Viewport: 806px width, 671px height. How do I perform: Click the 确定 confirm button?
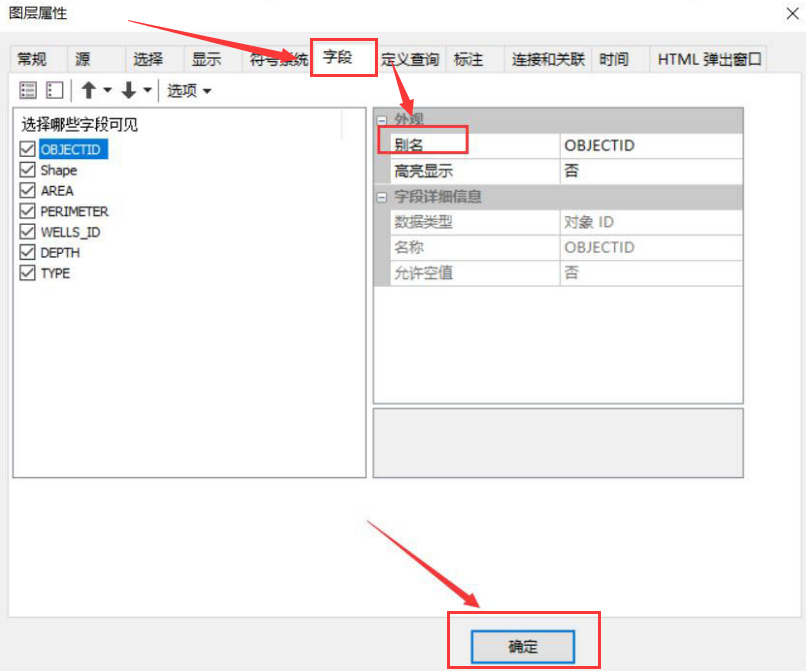[522, 646]
